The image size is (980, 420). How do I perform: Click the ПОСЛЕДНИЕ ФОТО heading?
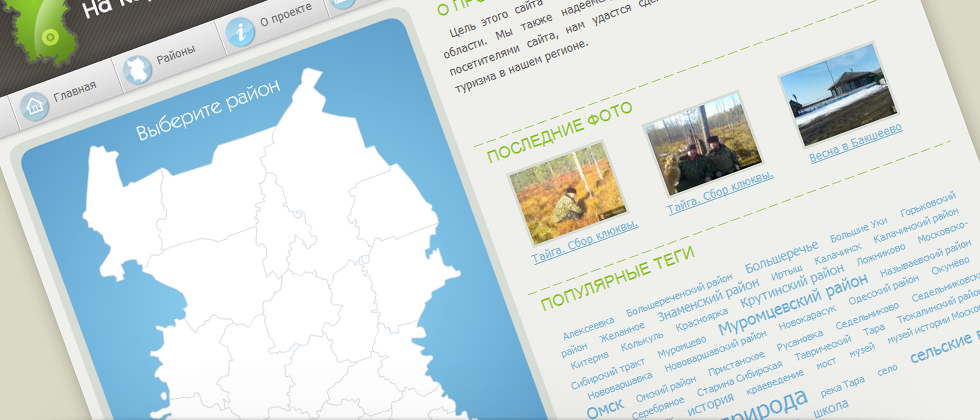pyautogui.click(x=560, y=132)
